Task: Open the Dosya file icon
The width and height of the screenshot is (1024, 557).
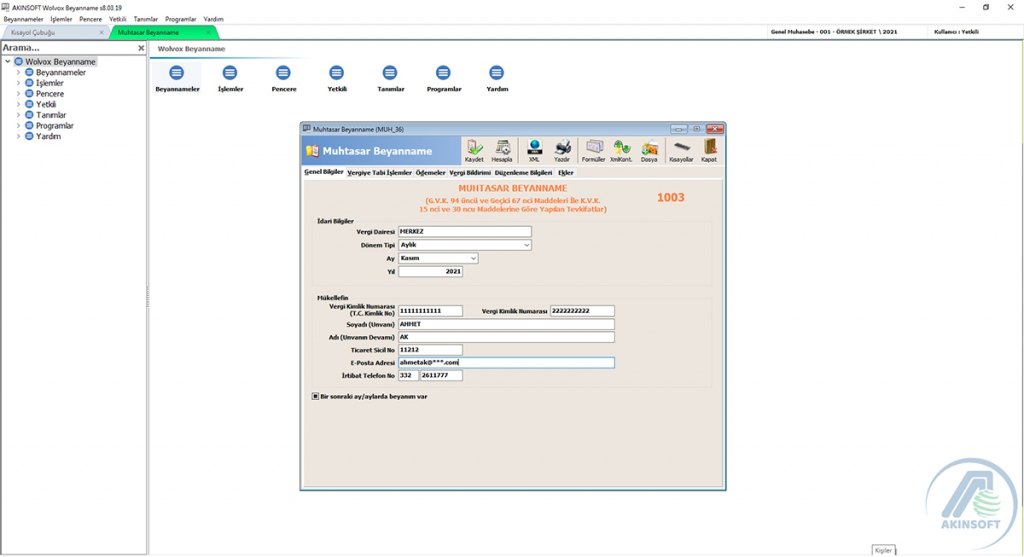Action: tap(649, 151)
